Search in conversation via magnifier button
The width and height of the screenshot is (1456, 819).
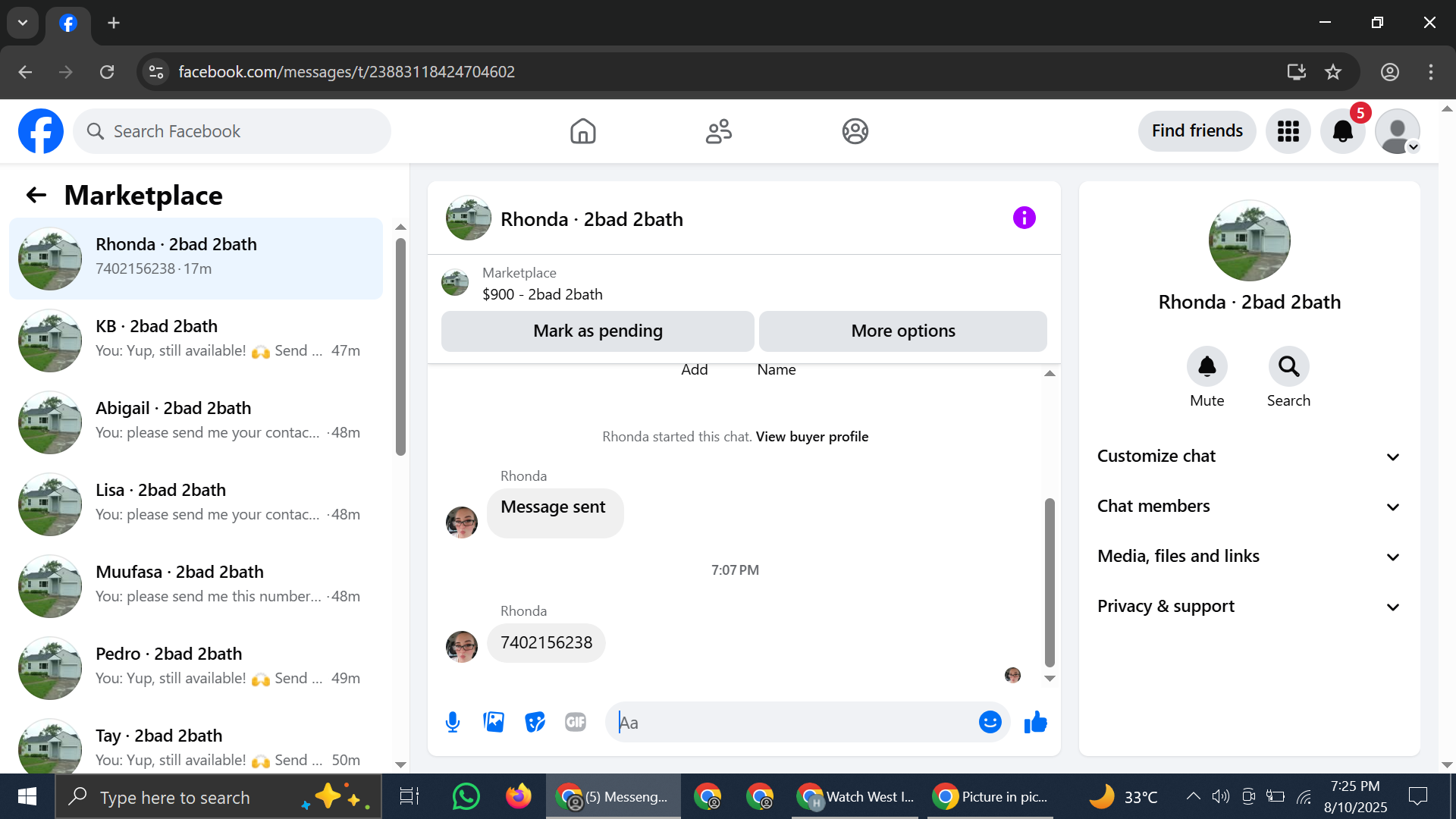[x=1288, y=367]
